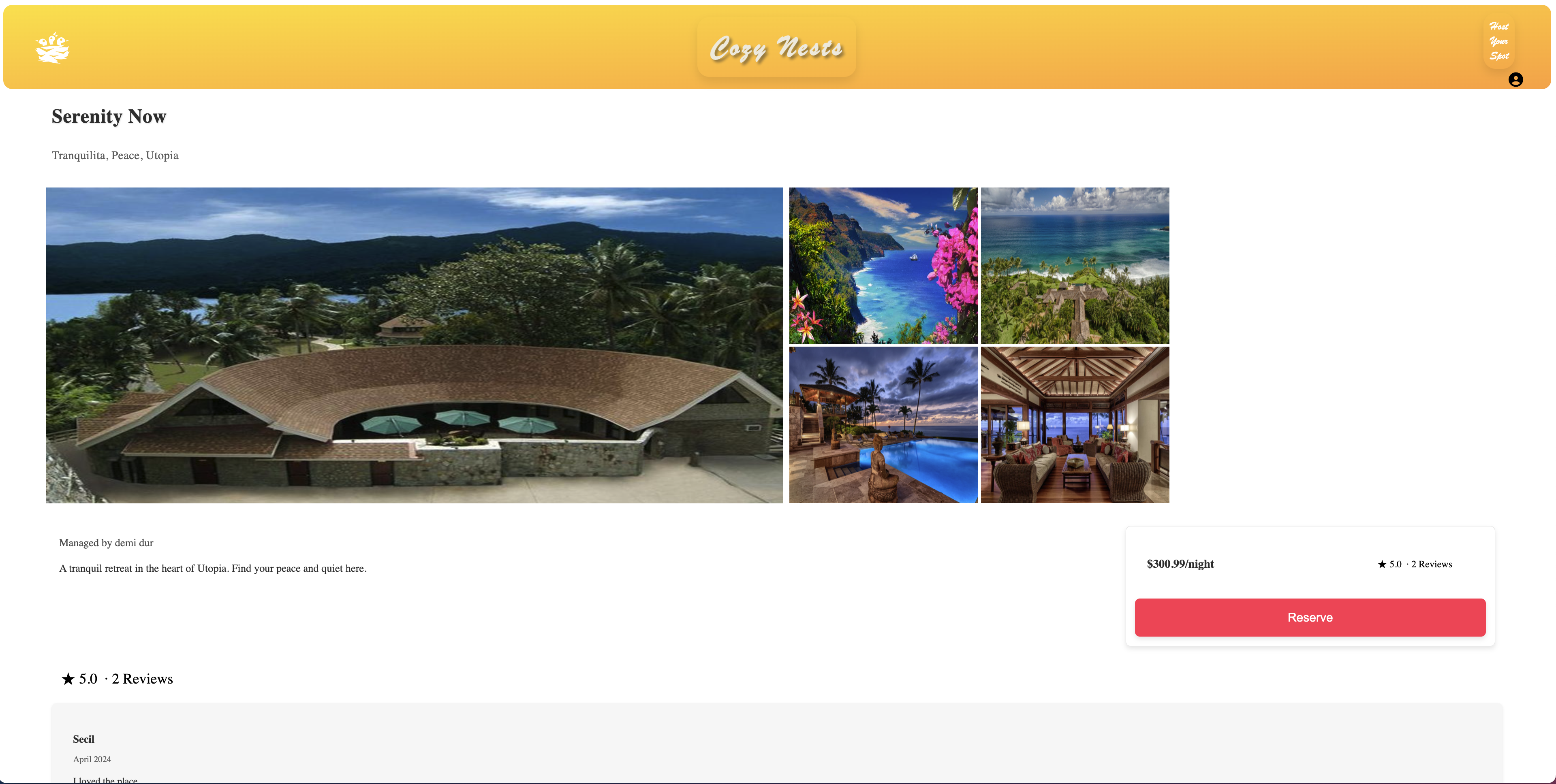
Task: Click the Tranquilita, Peace, Utopia location text
Action: click(x=115, y=156)
